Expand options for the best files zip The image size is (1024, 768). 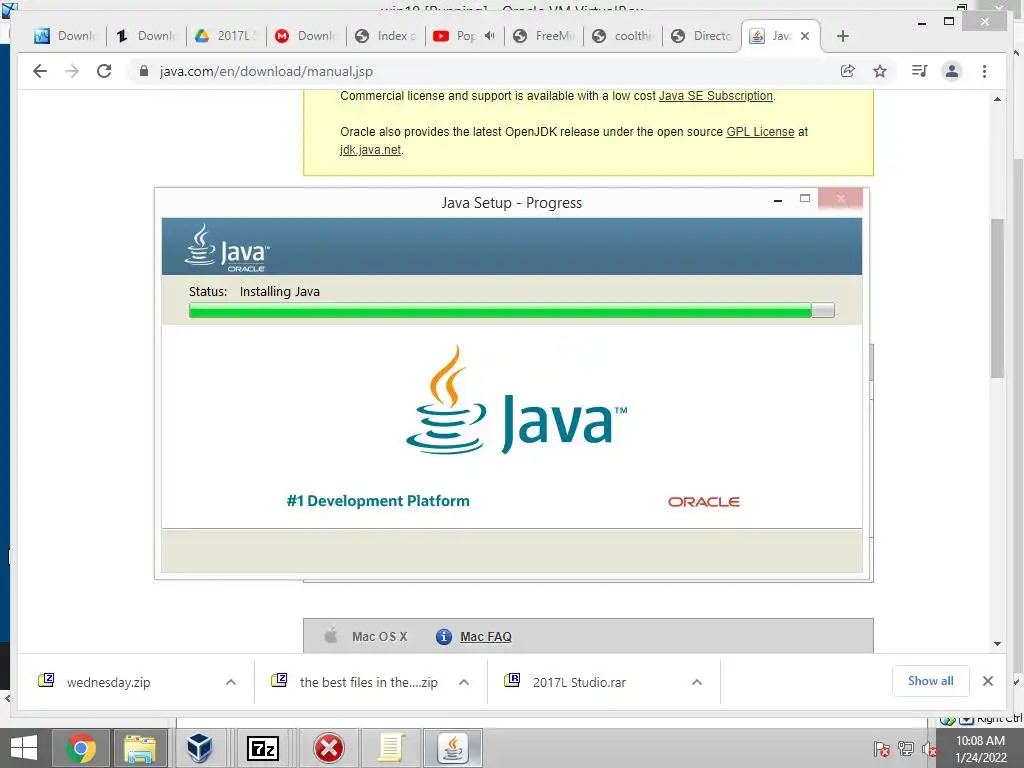pyautogui.click(x=464, y=682)
